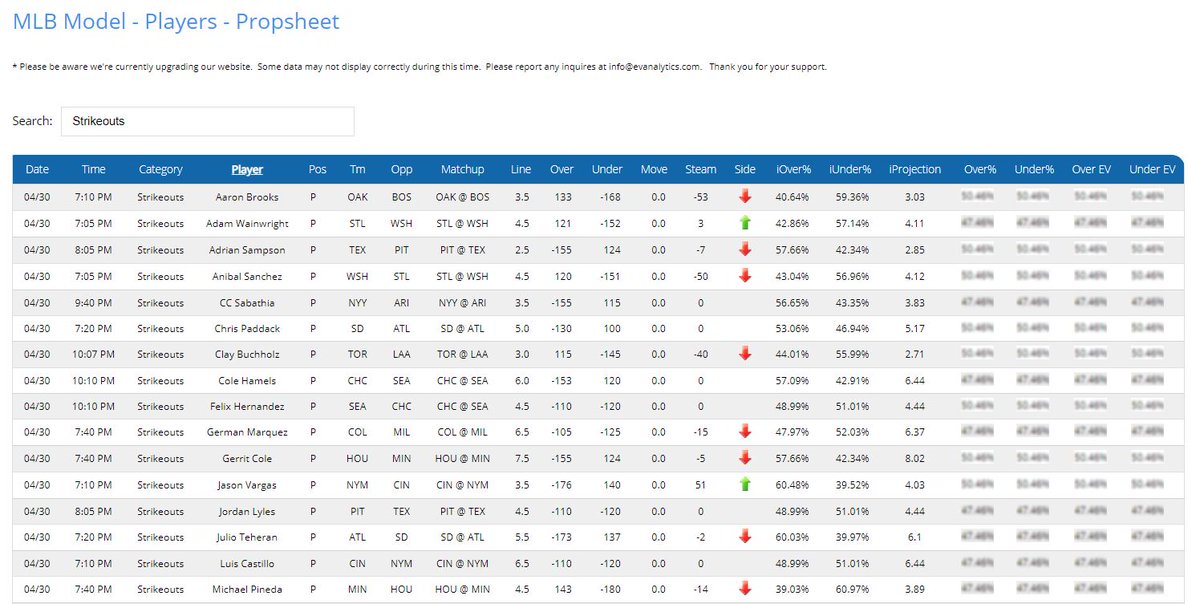
Task: Click the Search field containing Strikeouts
Action: (207, 121)
